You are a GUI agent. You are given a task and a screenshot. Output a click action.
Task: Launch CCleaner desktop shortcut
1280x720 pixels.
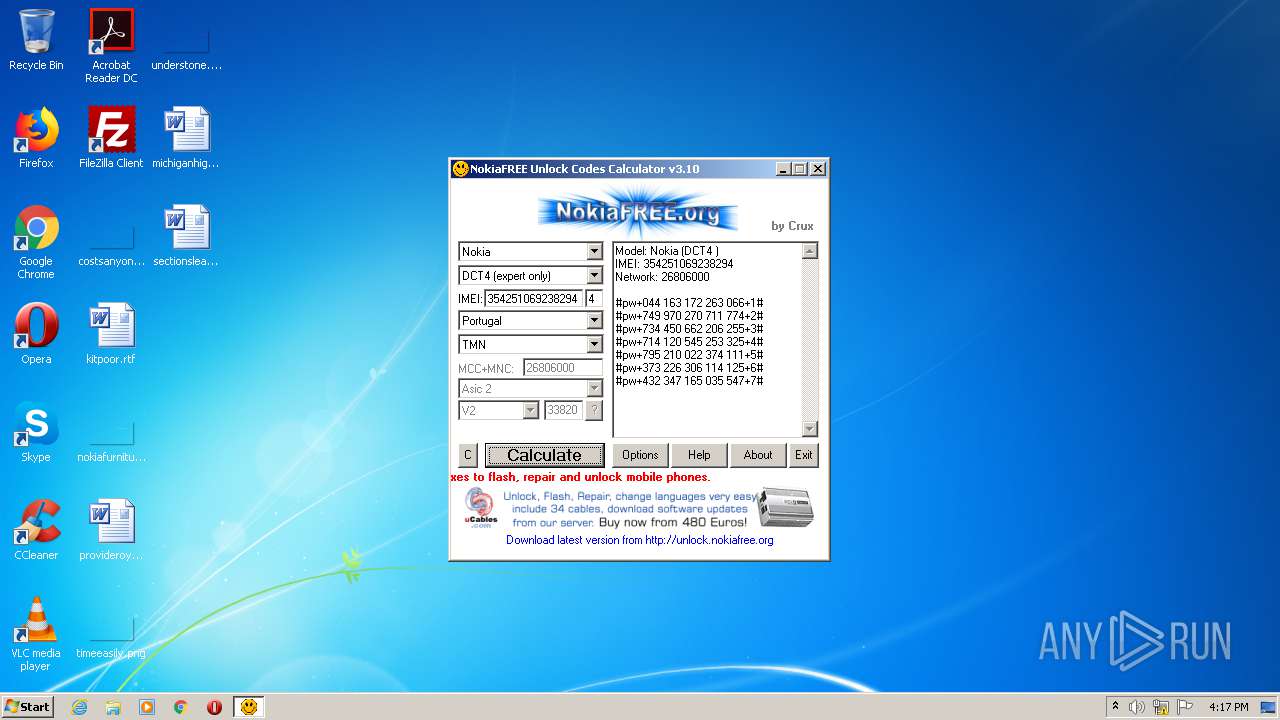[x=36, y=530]
